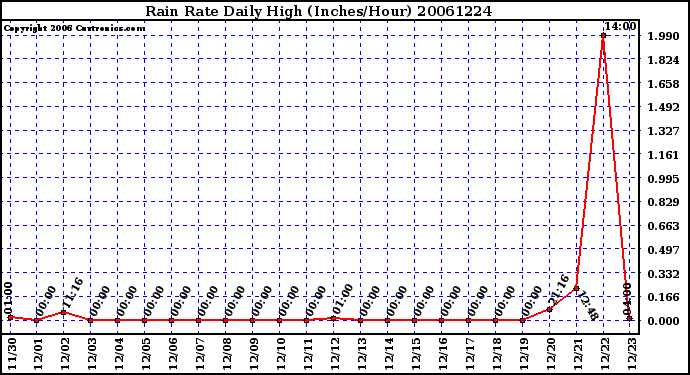Choose the 0.332 y-axis label
The image size is (690, 375).
point(663,274)
